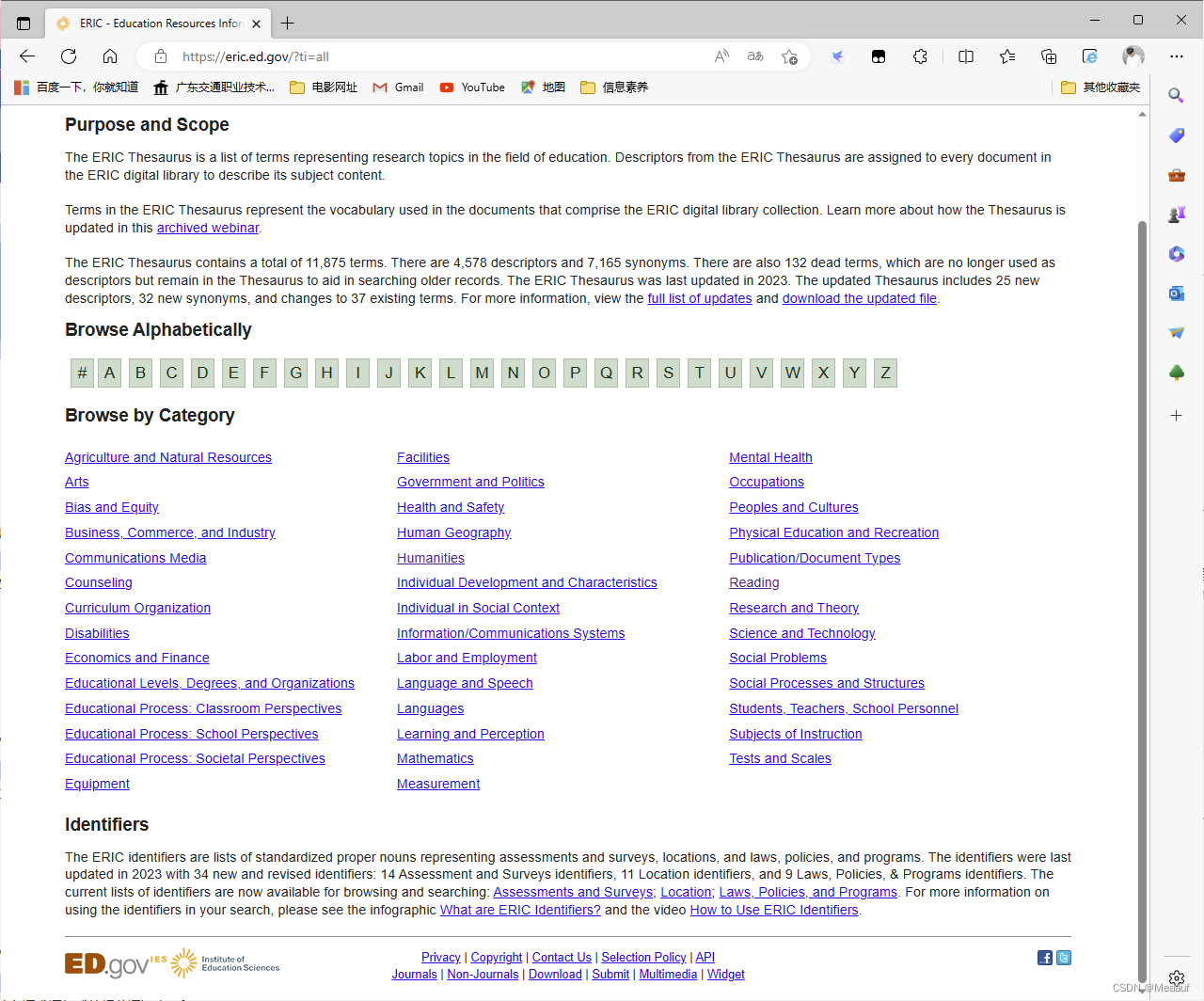Open Assessments and Surveys identifiers
Viewport: 1204px width, 1001px height.
(x=573, y=892)
